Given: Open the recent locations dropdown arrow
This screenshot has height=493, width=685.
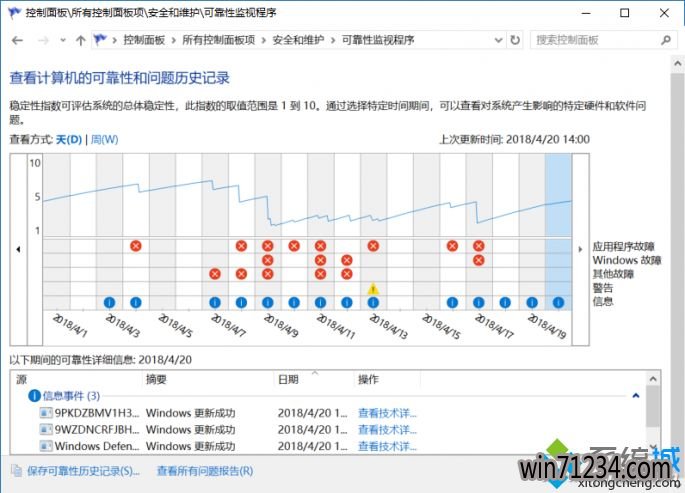Looking at the screenshot, I should coord(63,41).
